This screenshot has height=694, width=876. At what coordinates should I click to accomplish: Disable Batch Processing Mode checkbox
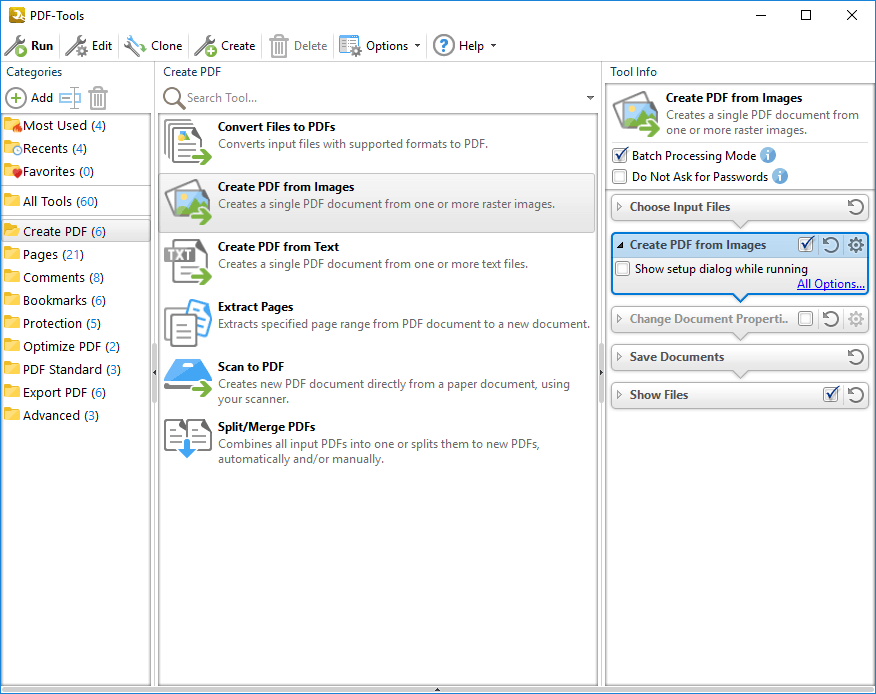coord(620,156)
